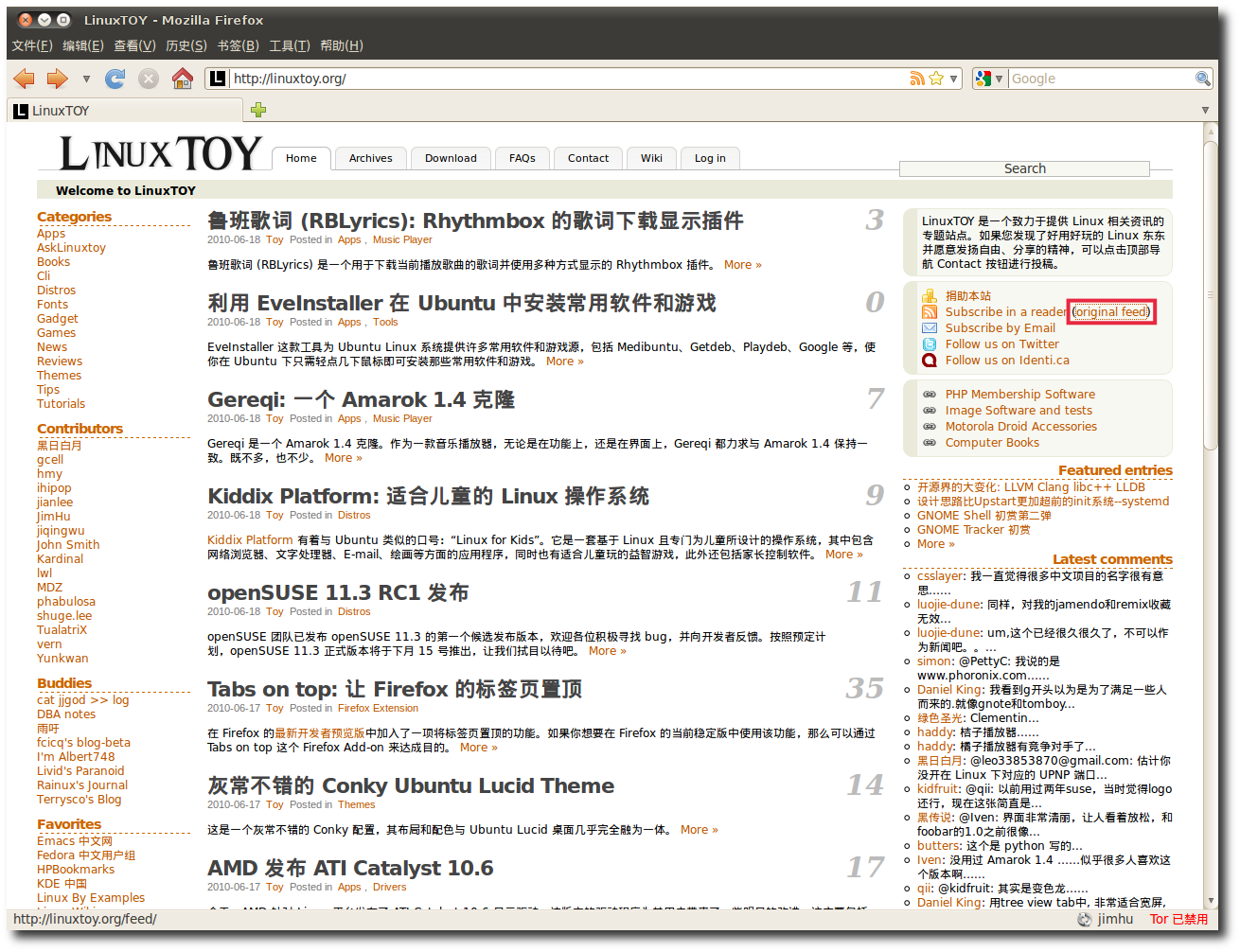This screenshot has height=952, width=1240.
Task: Click the Identi.ca icon
Action: [x=930, y=361]
